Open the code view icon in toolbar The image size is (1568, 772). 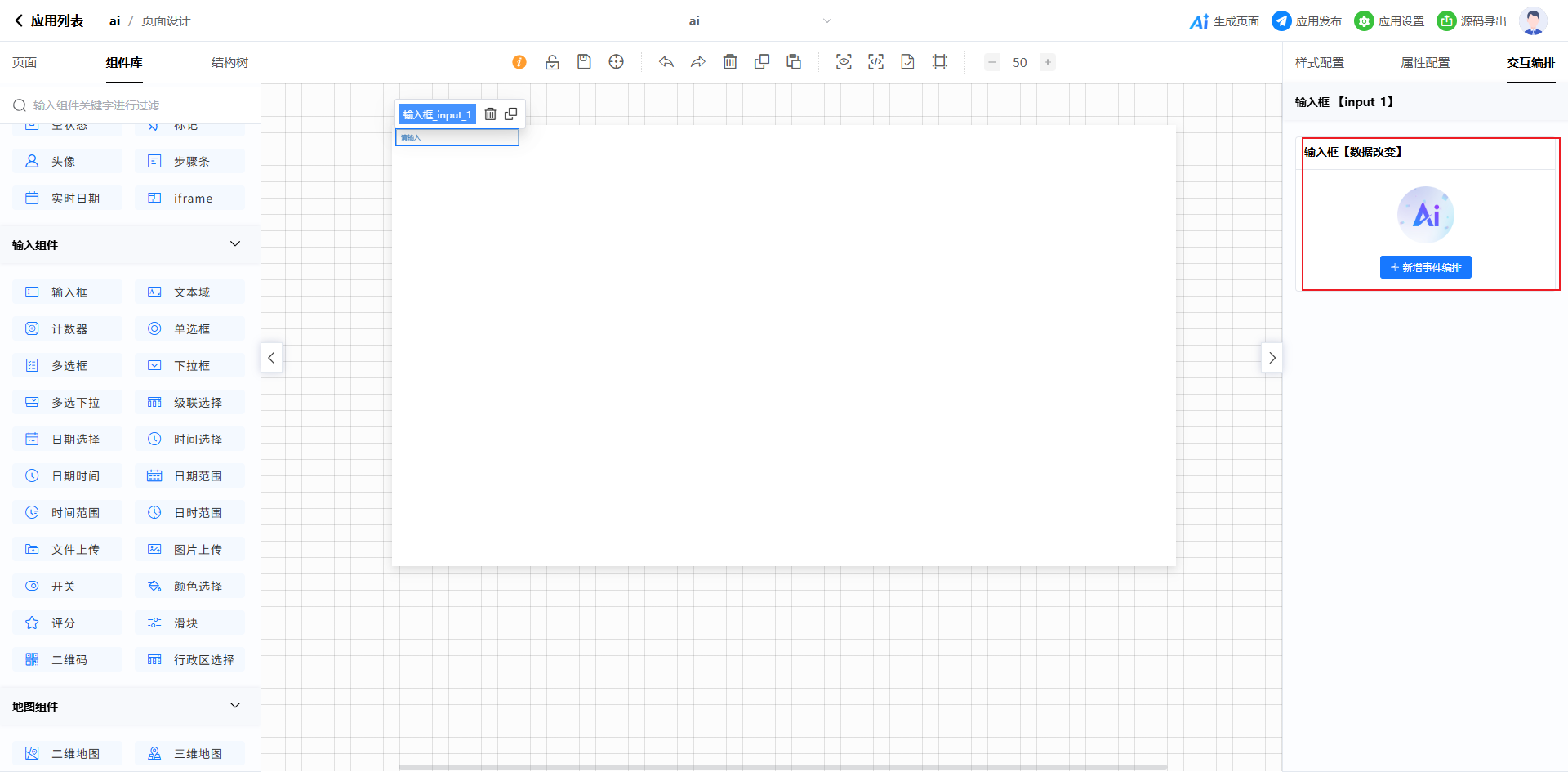click(875, 62)
